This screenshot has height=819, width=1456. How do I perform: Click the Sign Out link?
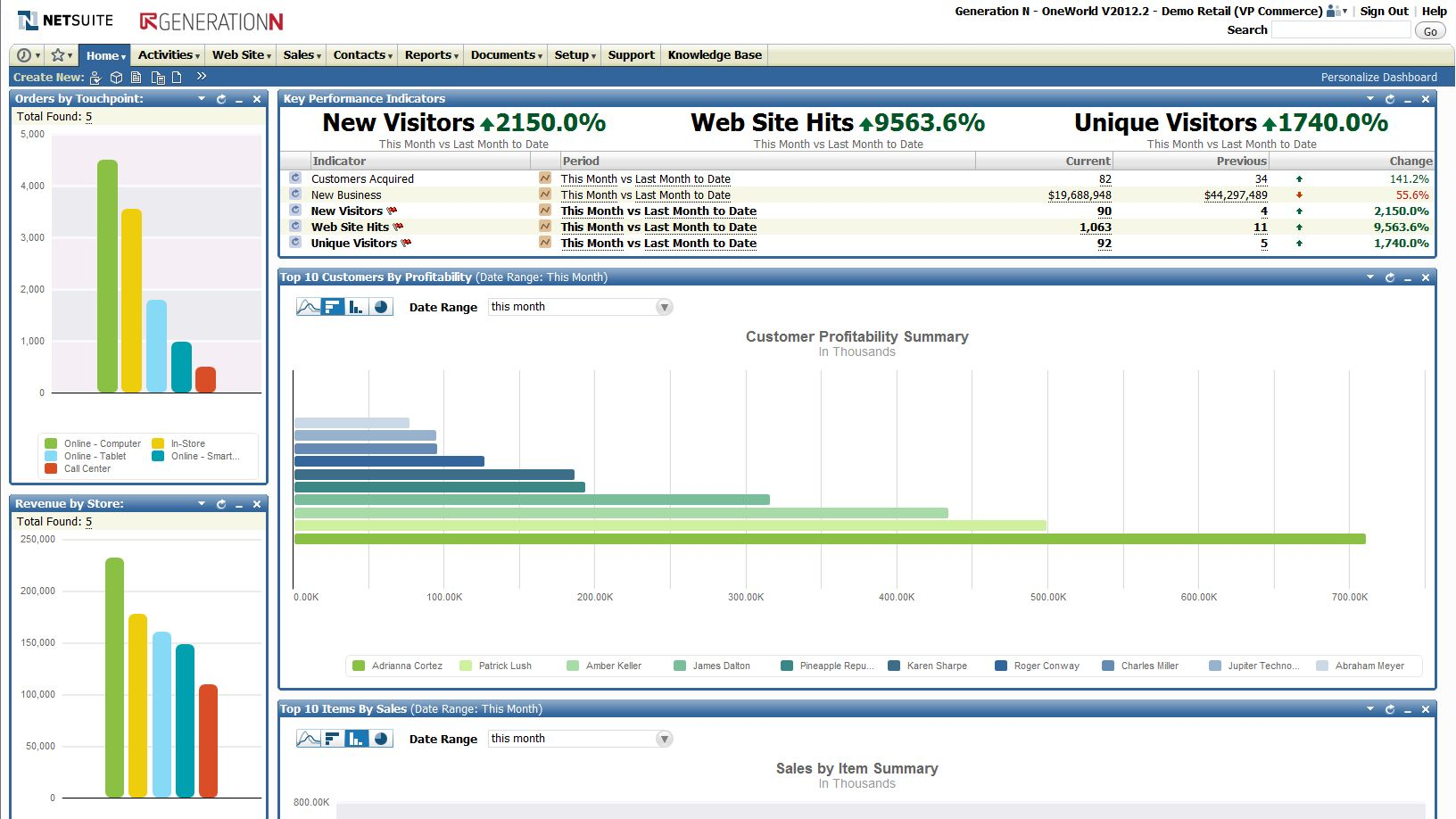(1384, 11)
